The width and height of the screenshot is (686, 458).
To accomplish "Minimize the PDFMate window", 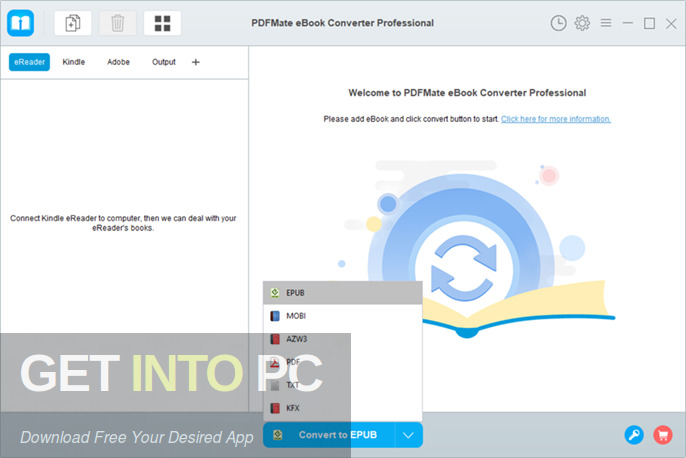I will [628, 23].
